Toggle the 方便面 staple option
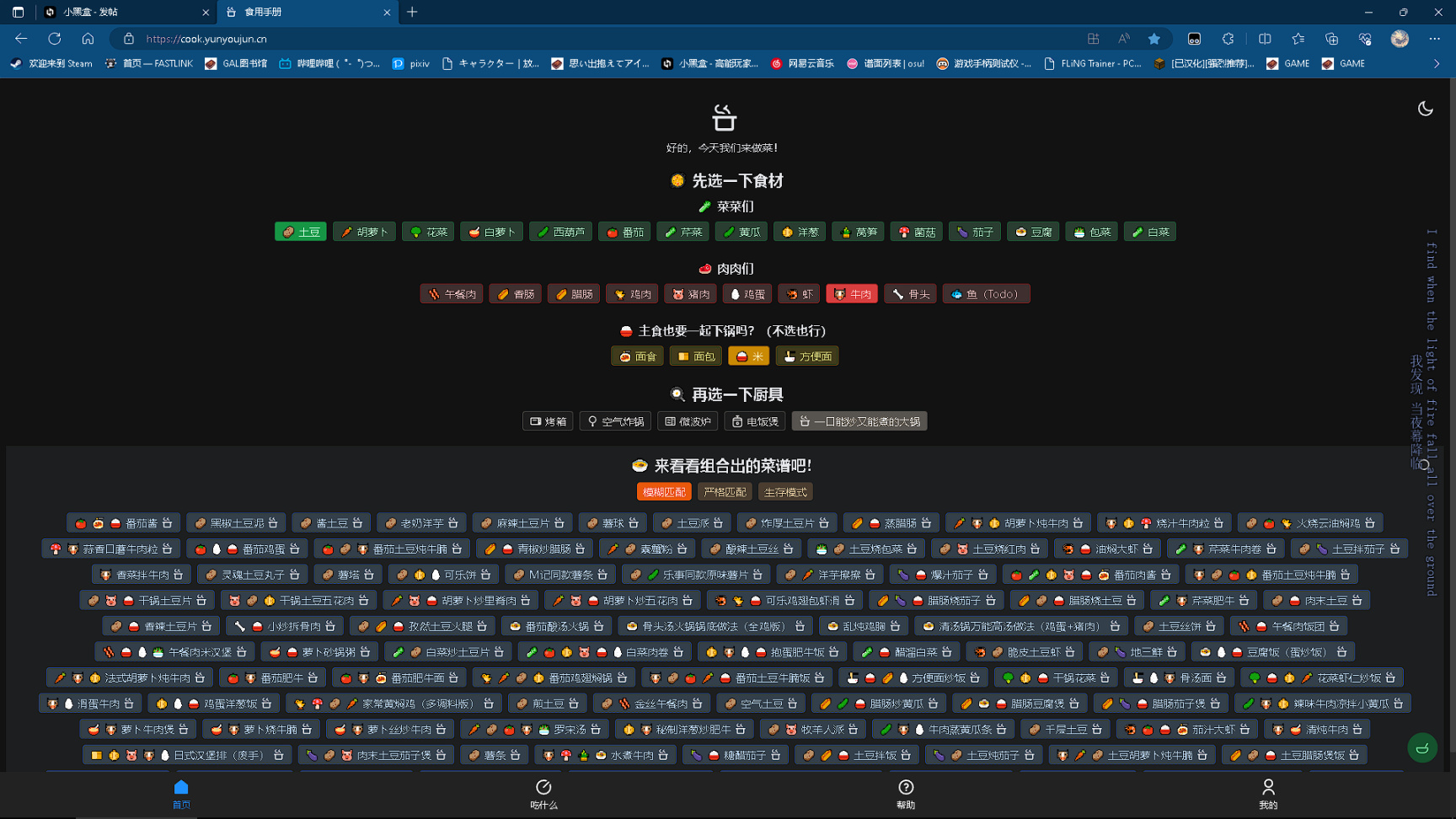Image resolution: width=1456 pixels, height=819 pixels. 807,356
